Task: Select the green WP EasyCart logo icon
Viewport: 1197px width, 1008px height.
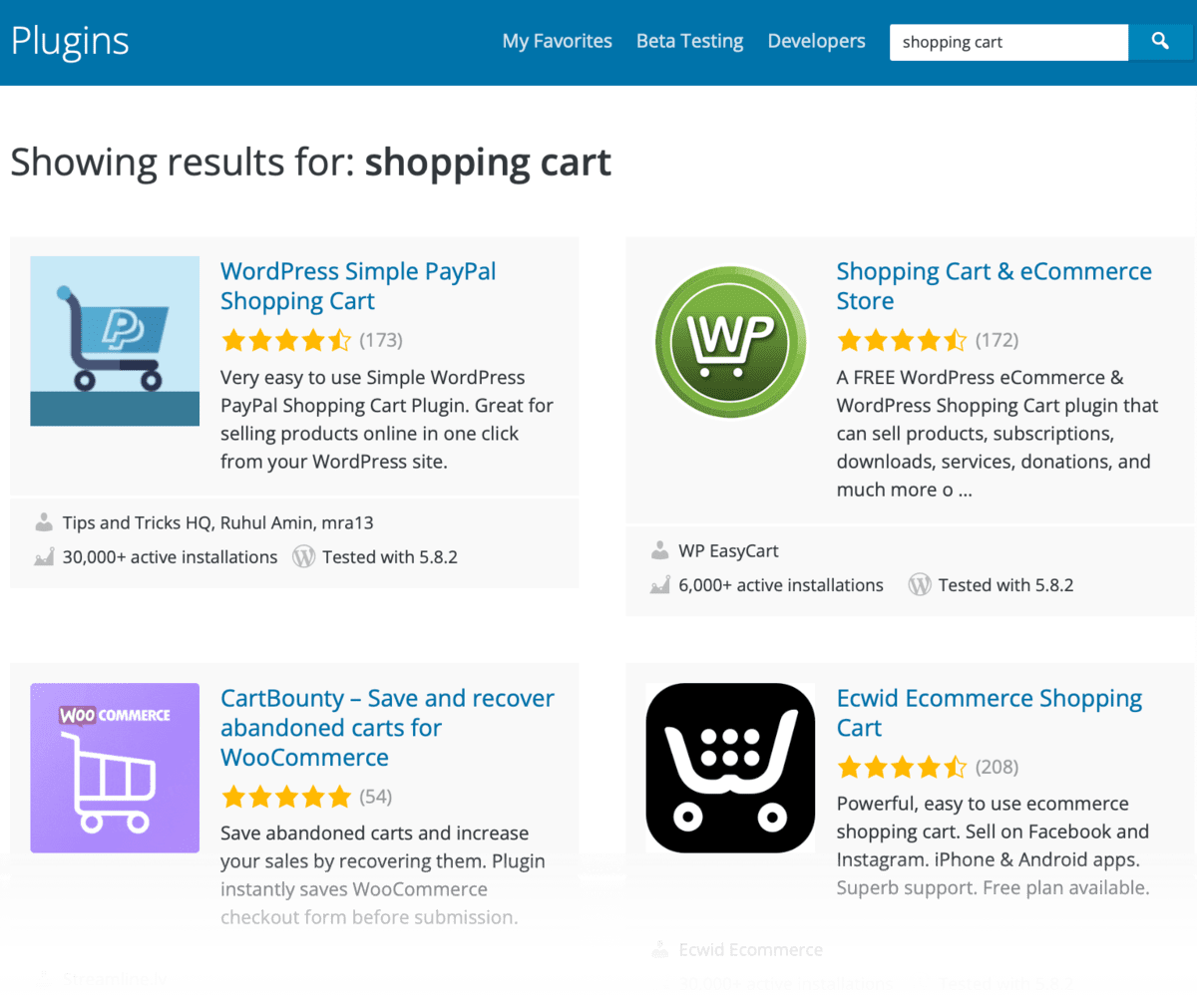Action: point(729,341)
